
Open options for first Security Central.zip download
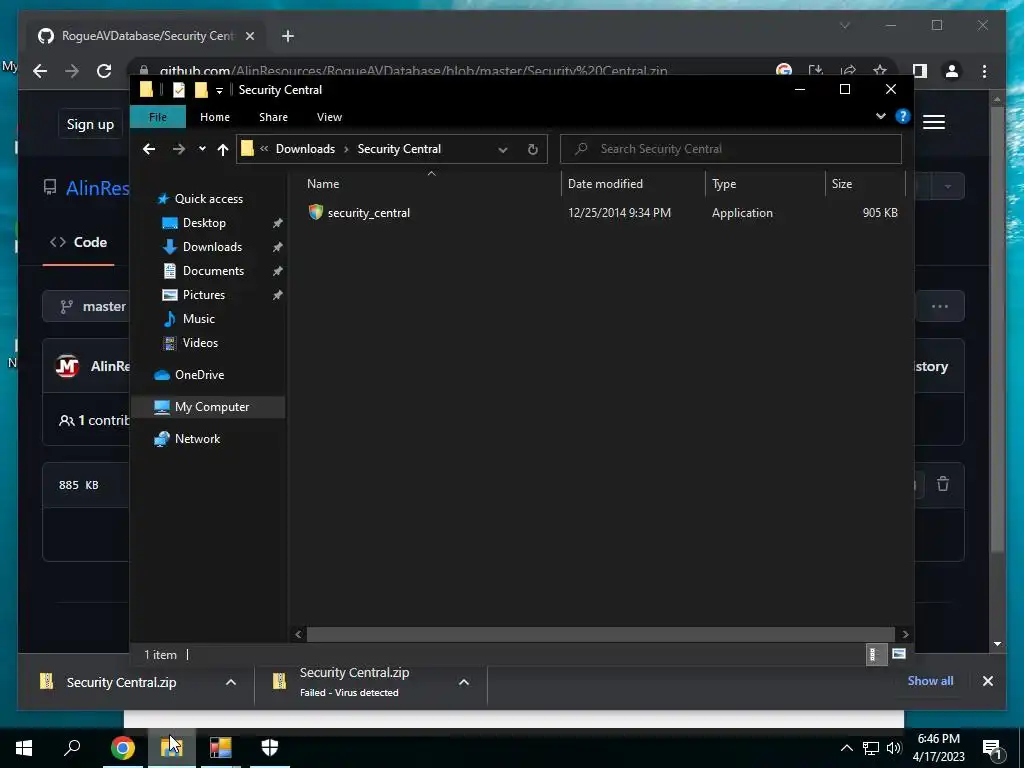point(231,682)
